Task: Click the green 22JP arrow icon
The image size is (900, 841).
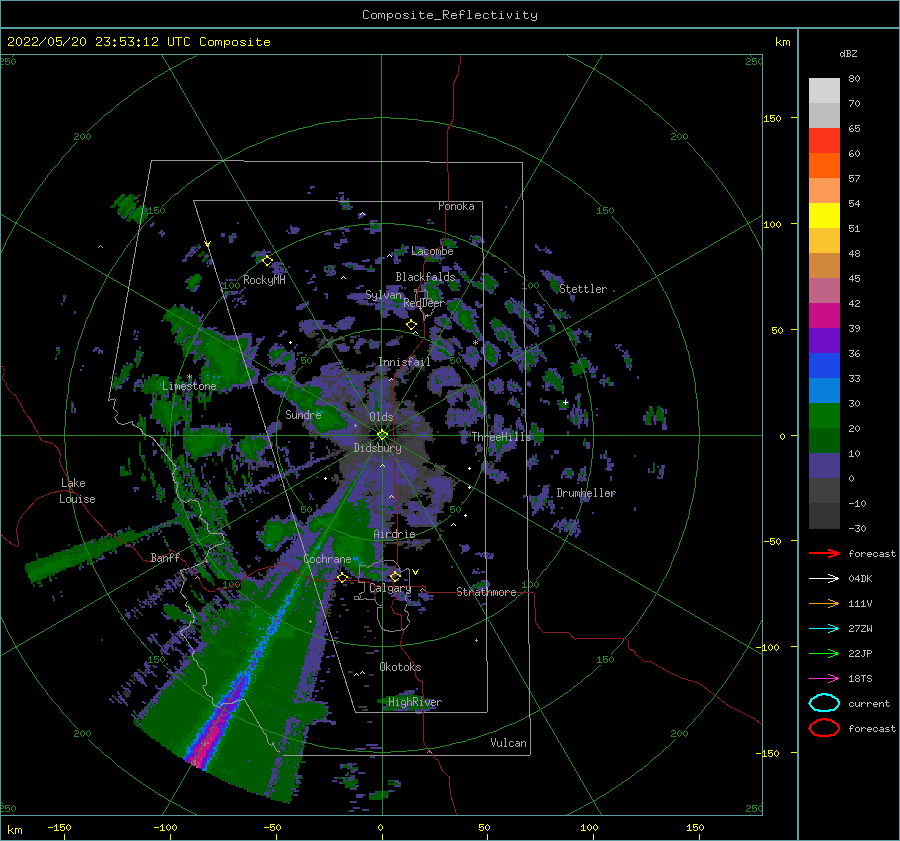Action: coord(824,653)
